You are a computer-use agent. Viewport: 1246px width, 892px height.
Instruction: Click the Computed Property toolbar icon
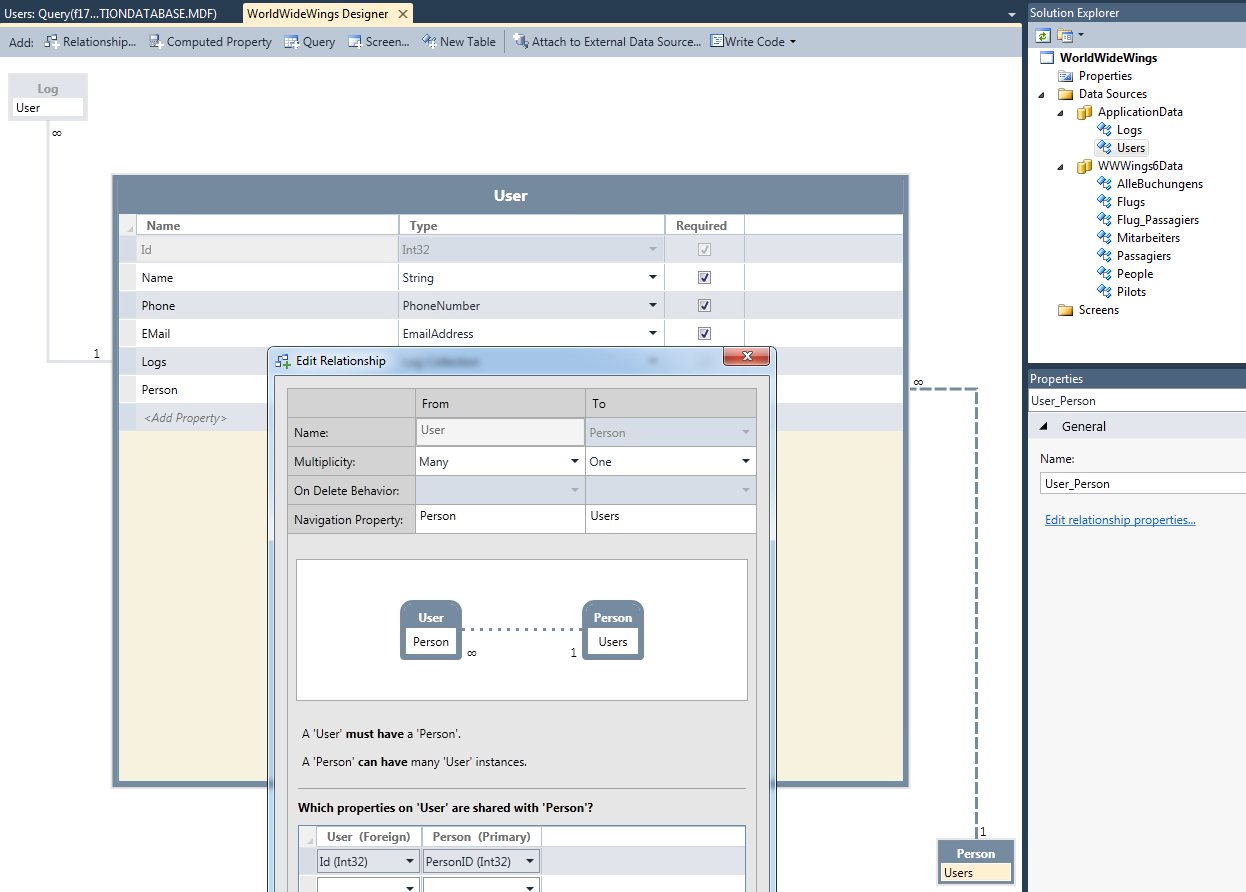(x=156, y=42)
